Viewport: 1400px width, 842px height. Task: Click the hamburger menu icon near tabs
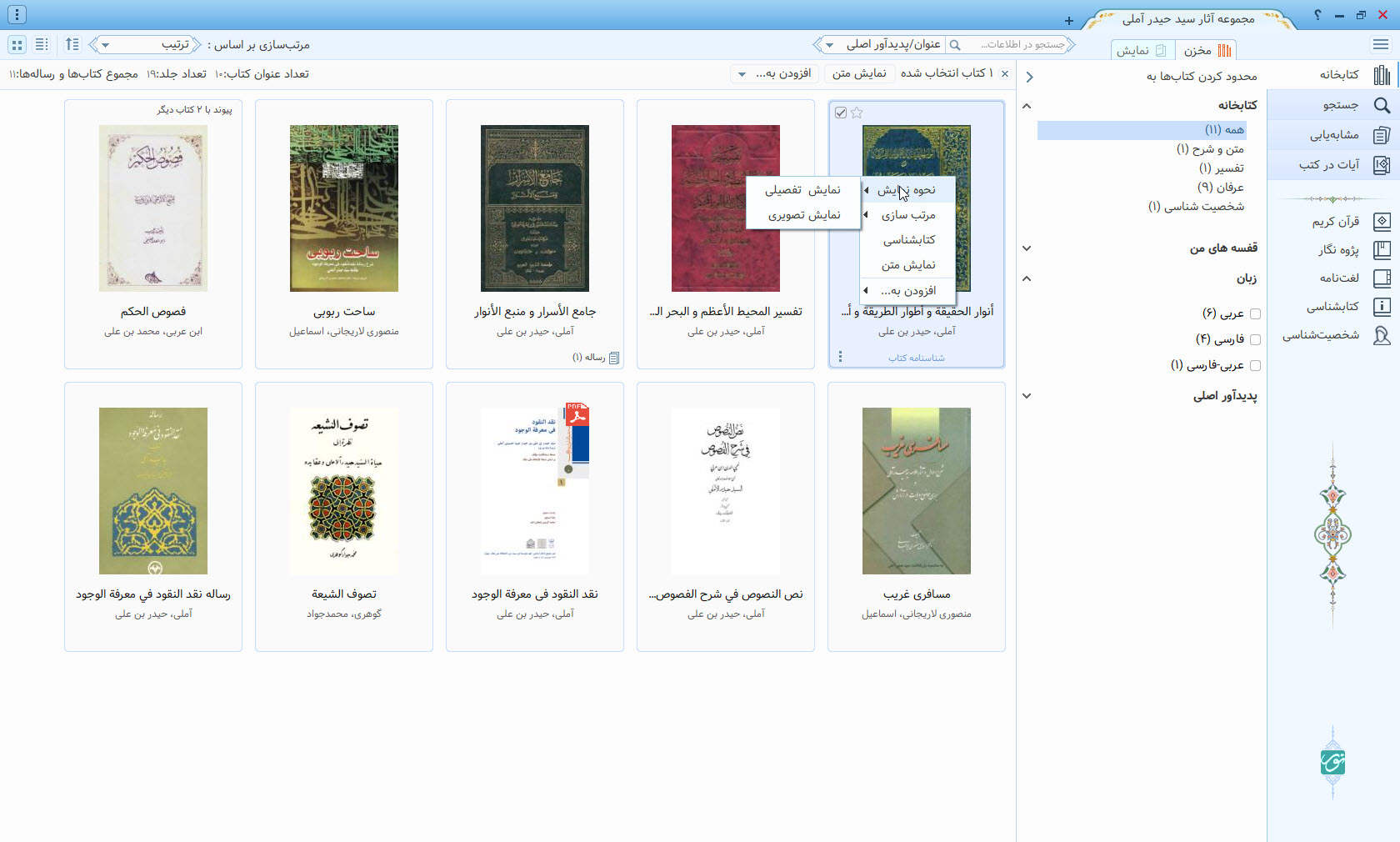1380,44
